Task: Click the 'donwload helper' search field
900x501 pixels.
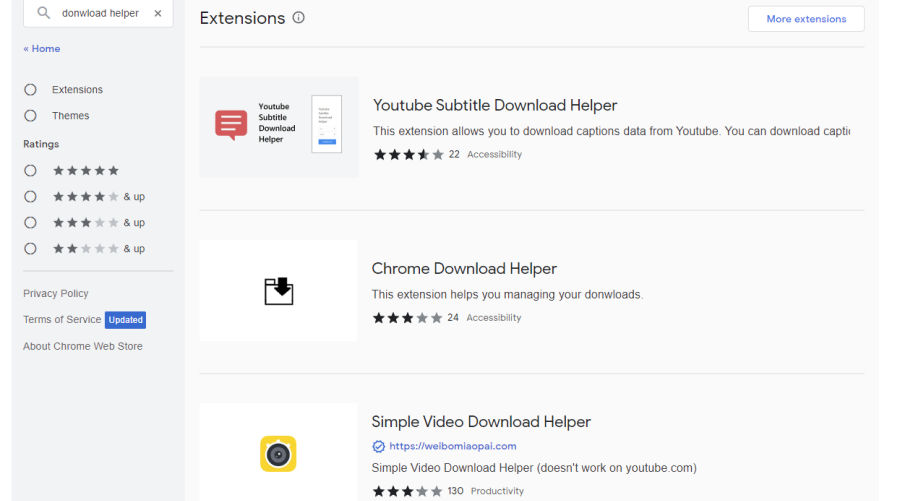Action: (x=100, y=13)
